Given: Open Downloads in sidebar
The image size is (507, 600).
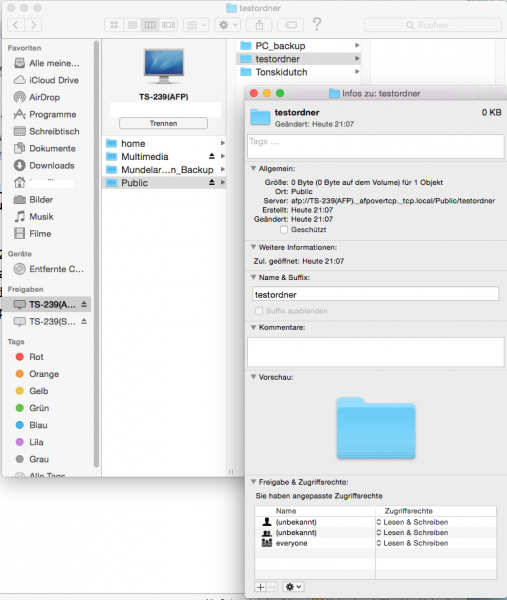Looking at the screenshot, I should coord(44,165).
